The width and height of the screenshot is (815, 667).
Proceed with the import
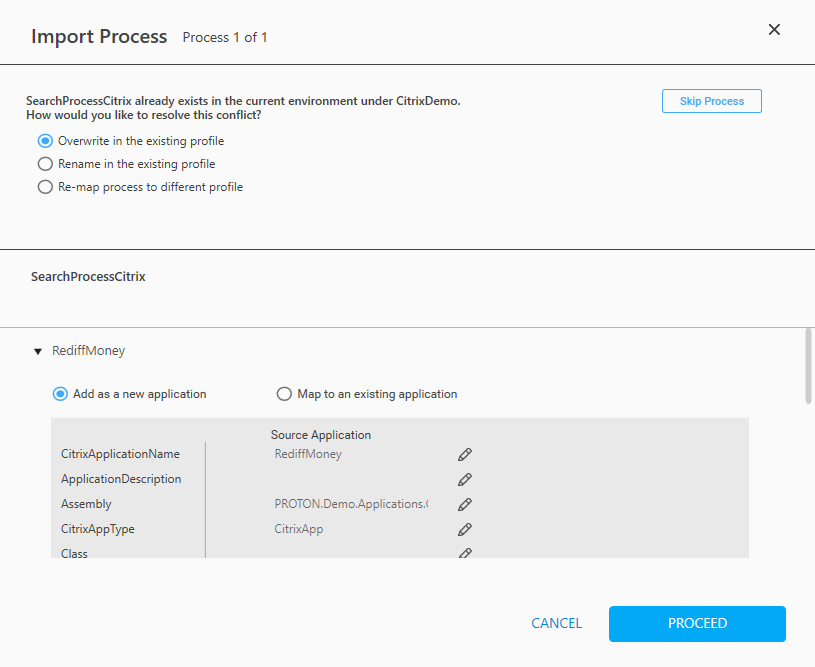(x=696, y=623)
